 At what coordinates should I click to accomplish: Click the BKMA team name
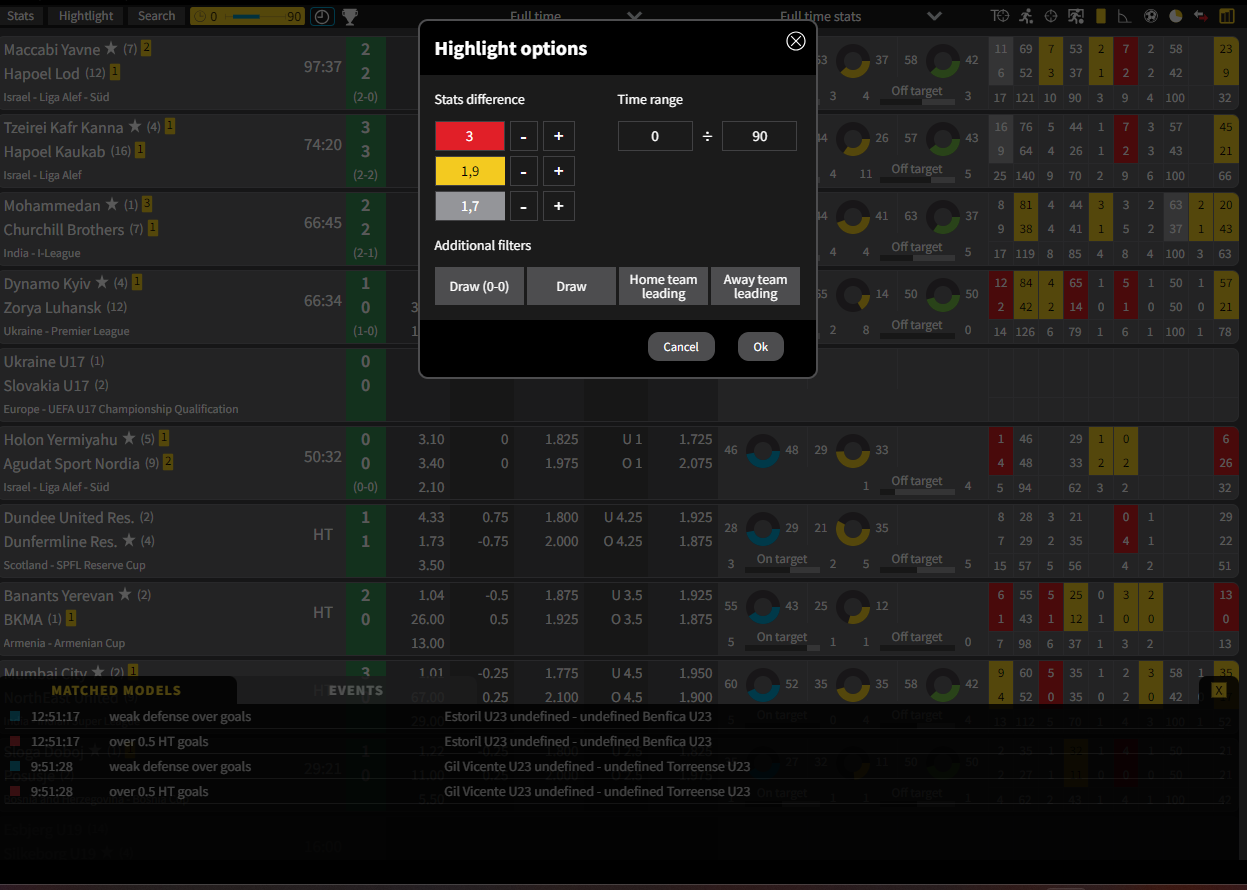(23, 619)
